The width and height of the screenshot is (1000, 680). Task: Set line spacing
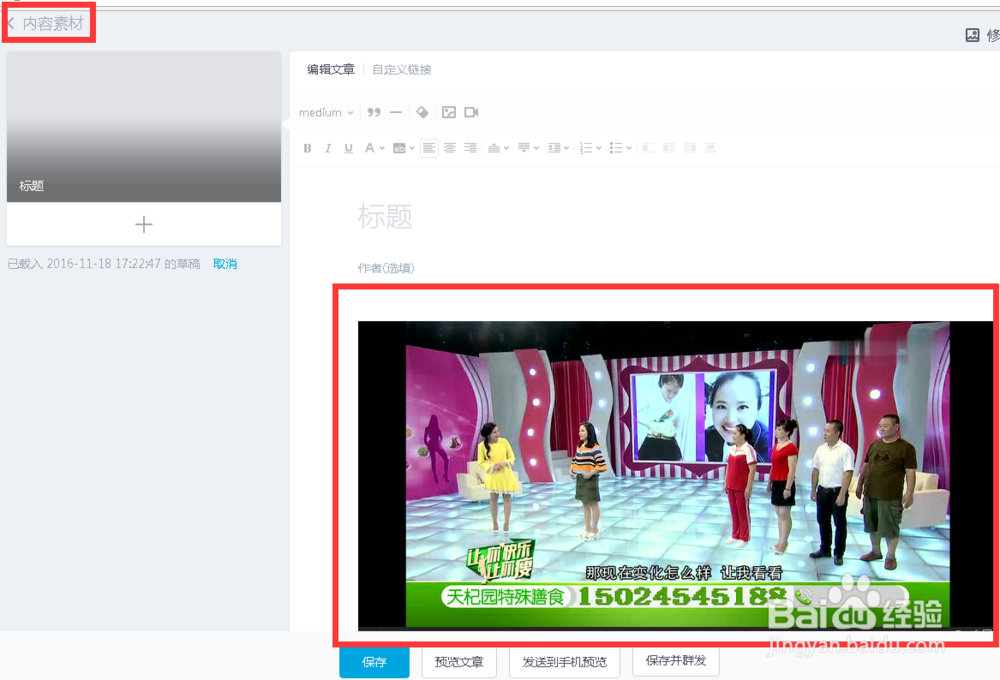(554, 148)
